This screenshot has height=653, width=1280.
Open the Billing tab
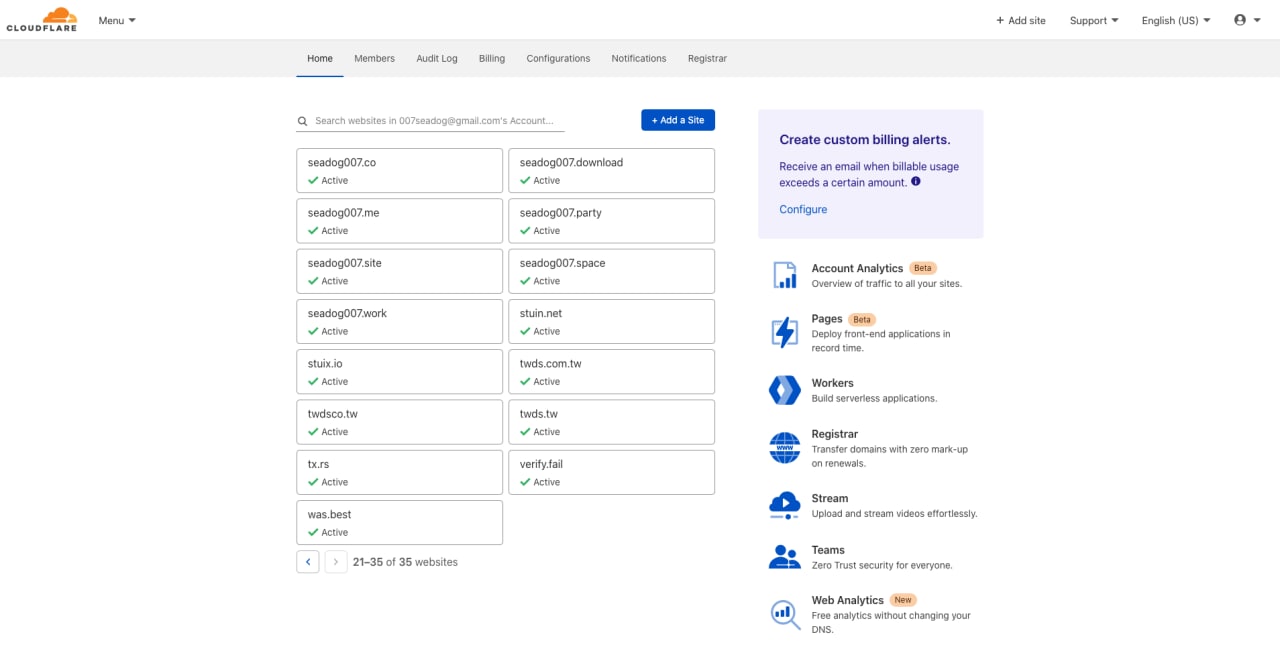492,59
